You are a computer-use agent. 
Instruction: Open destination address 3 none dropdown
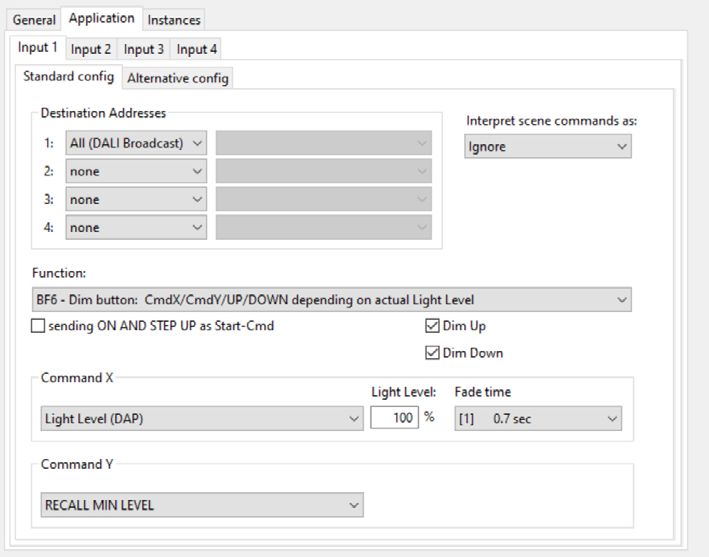tap(136, 199)
